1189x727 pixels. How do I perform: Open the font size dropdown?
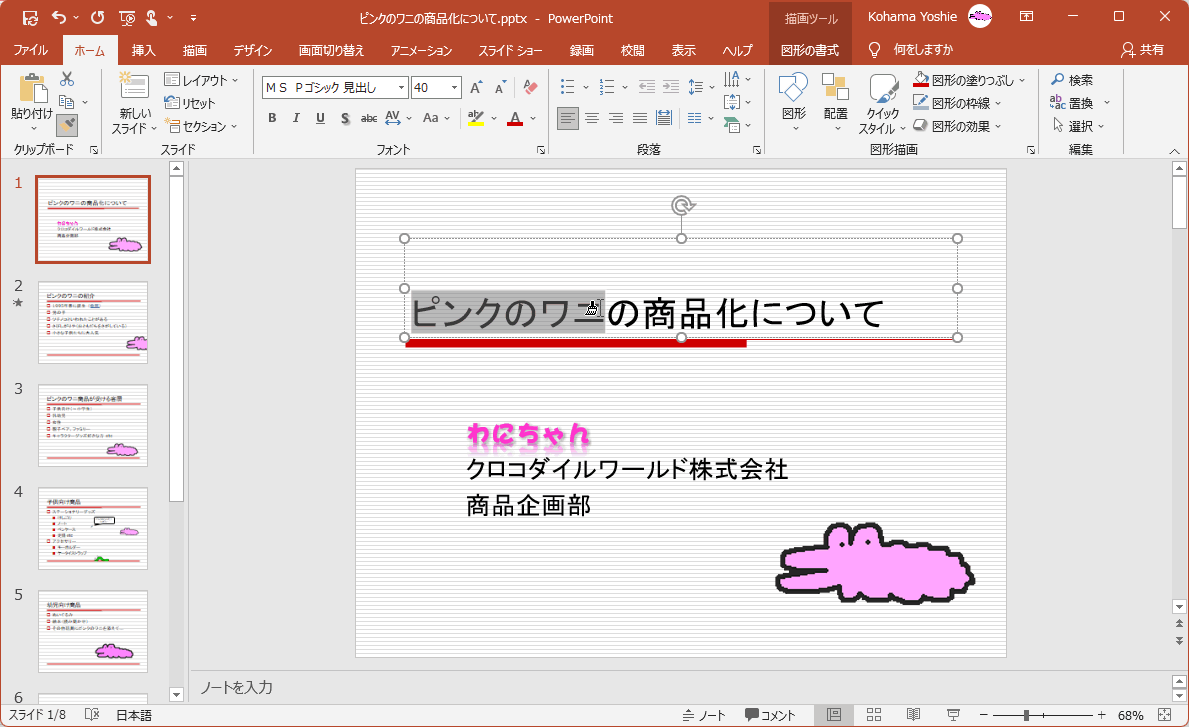coord(455,88)
